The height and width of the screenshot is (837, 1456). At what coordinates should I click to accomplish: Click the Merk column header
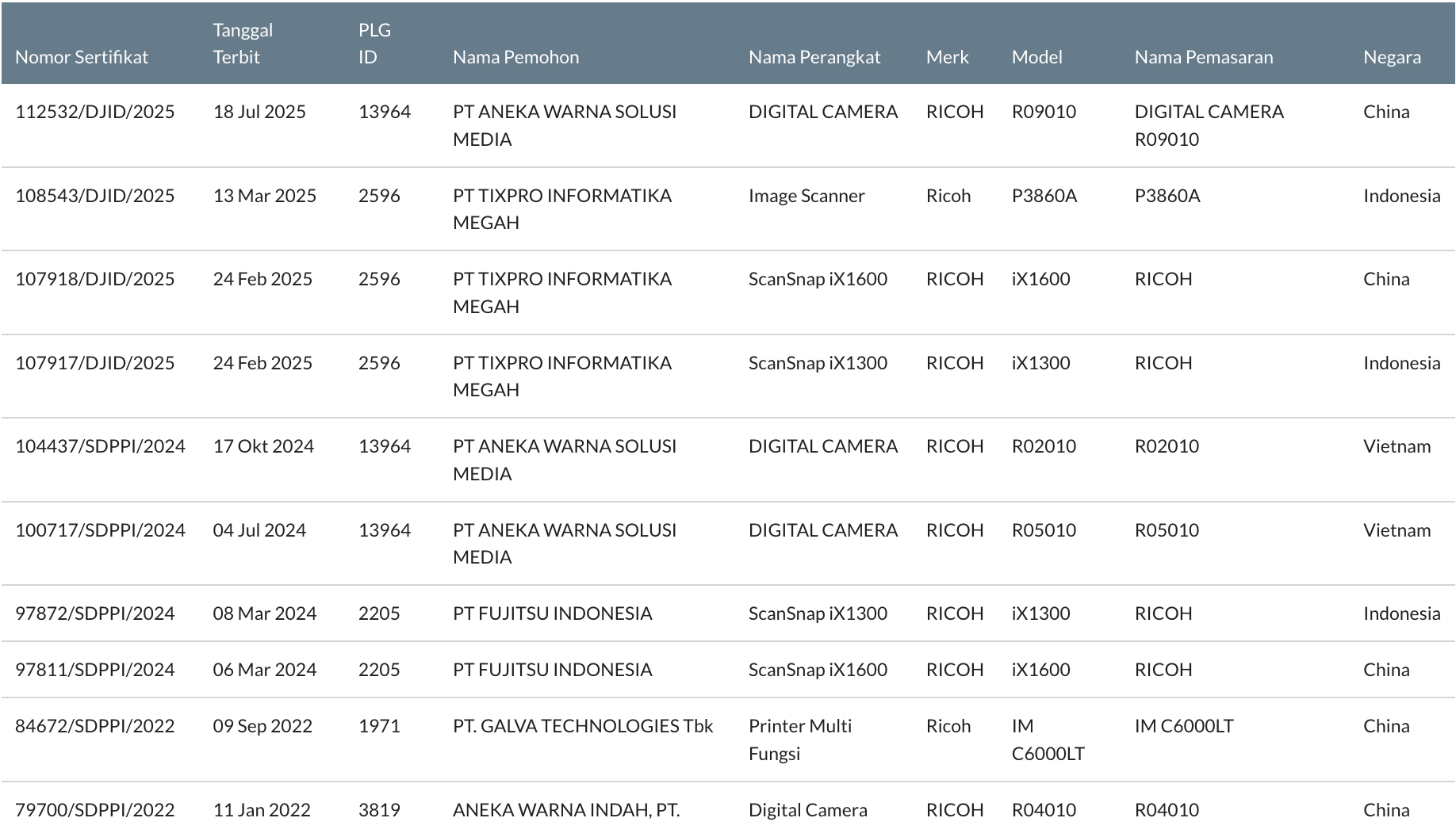point(947,57)
